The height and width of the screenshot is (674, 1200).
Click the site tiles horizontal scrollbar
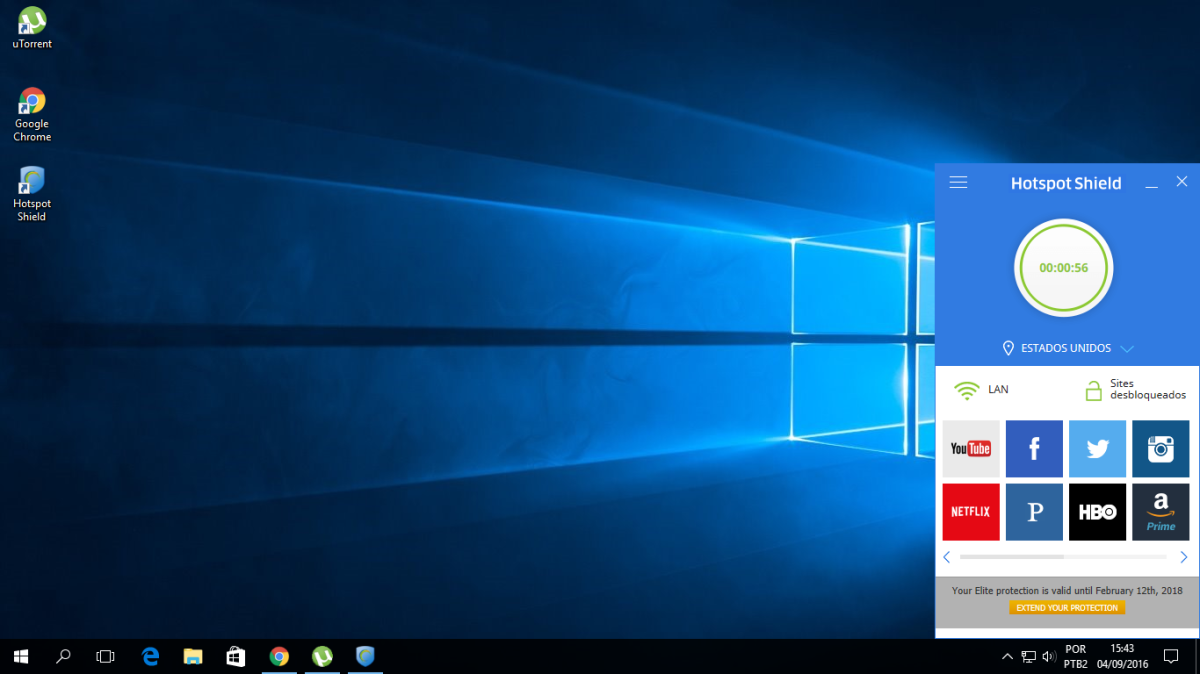1063,557
